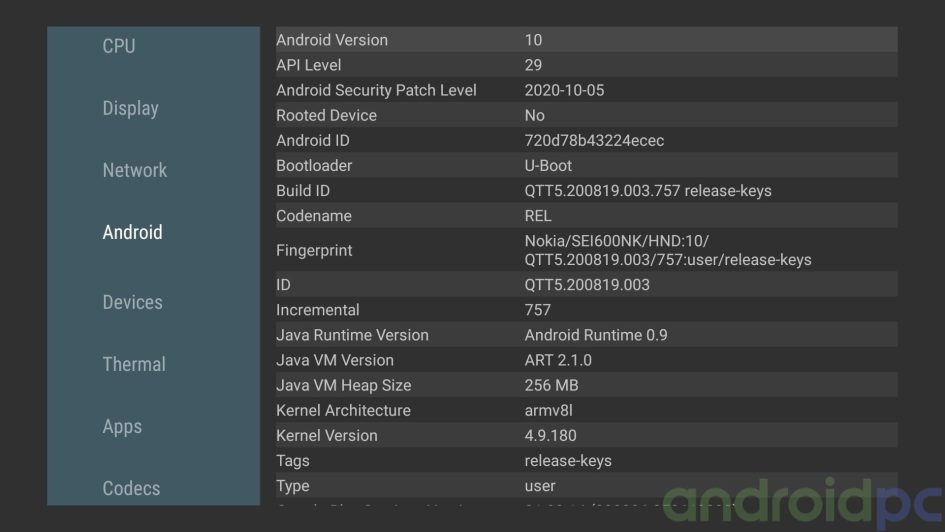The width and height of the screenshot is (945, 532).
Task: Open the Apps section
Action: (x=122, y=426)
